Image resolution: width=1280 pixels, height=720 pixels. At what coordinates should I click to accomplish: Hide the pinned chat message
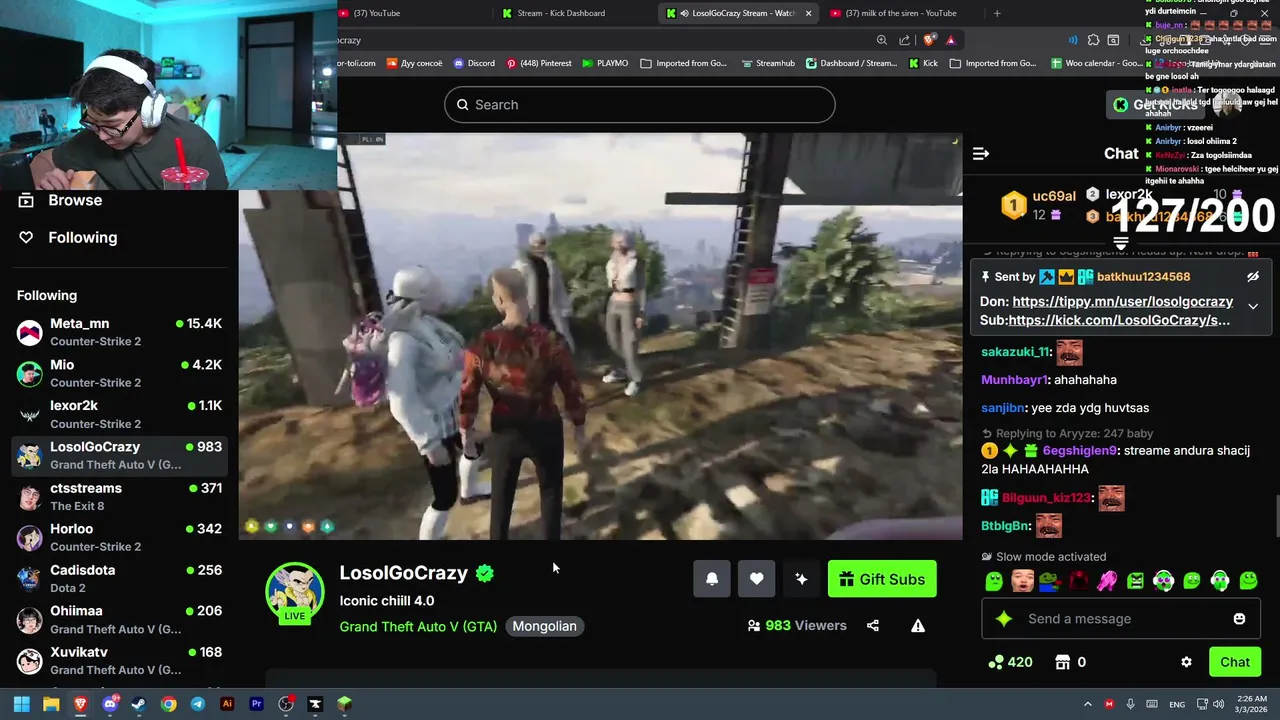pos(1253,277)
